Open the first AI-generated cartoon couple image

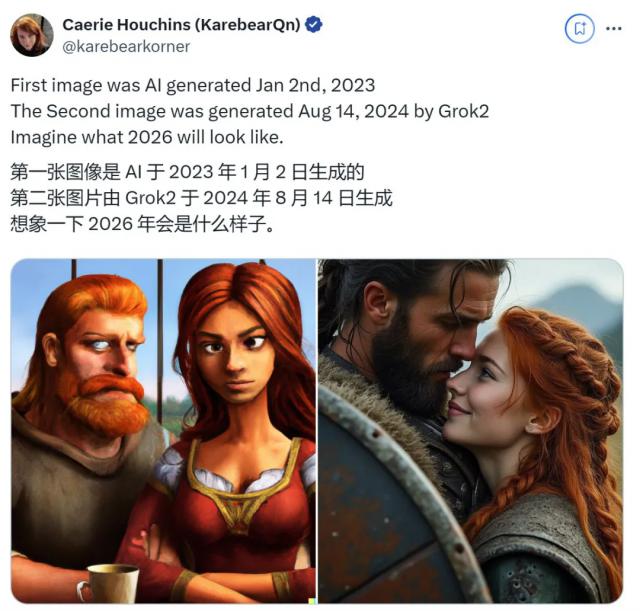click(x=163, y=431)
